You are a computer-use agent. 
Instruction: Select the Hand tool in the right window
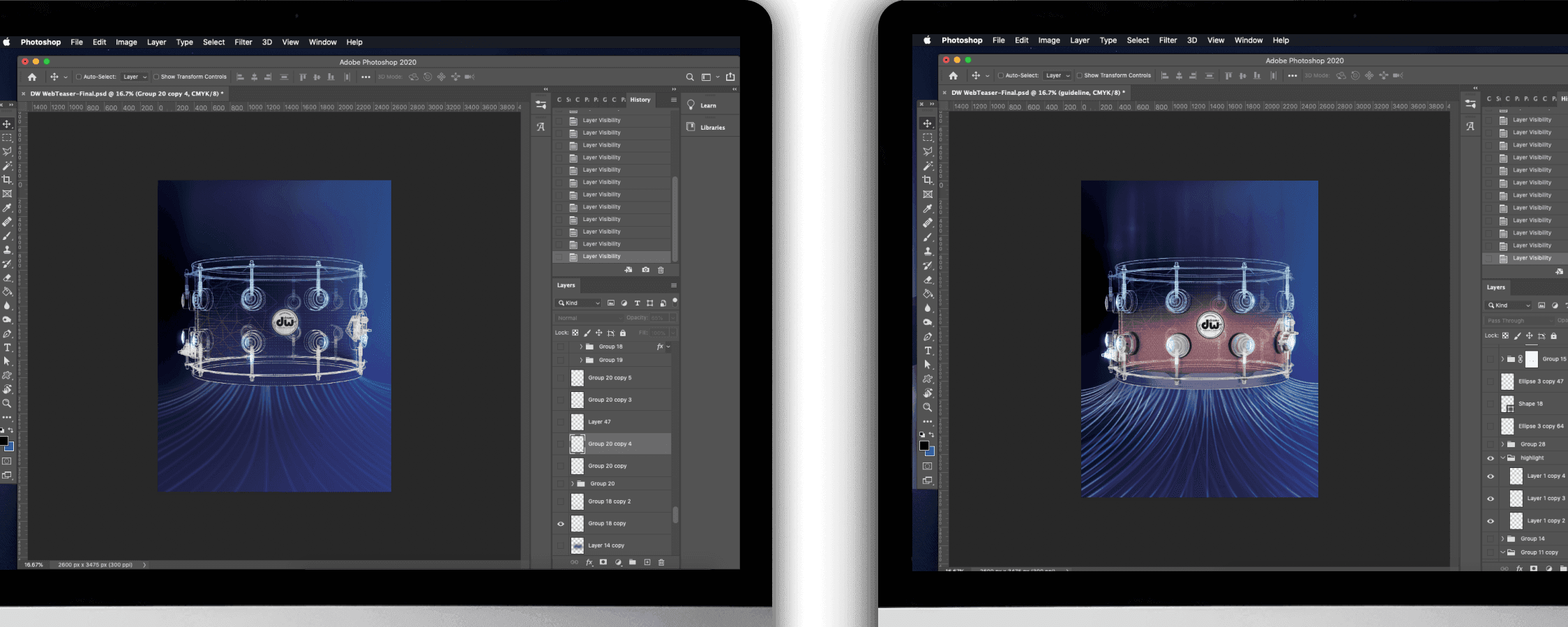[x=928, y=393]
